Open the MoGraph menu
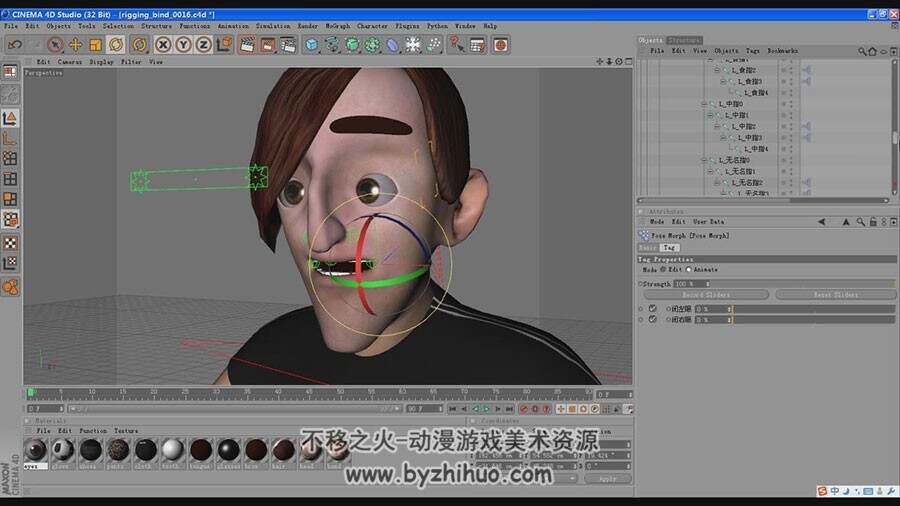 click(x=338, y=26)
